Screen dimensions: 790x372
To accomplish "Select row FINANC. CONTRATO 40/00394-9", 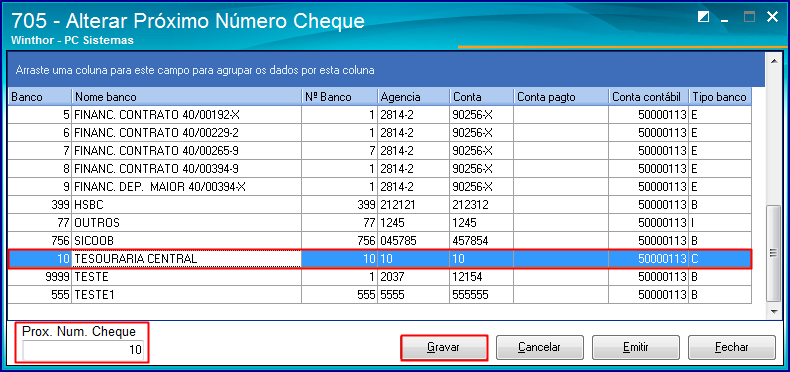I will (x=380, y=169).
